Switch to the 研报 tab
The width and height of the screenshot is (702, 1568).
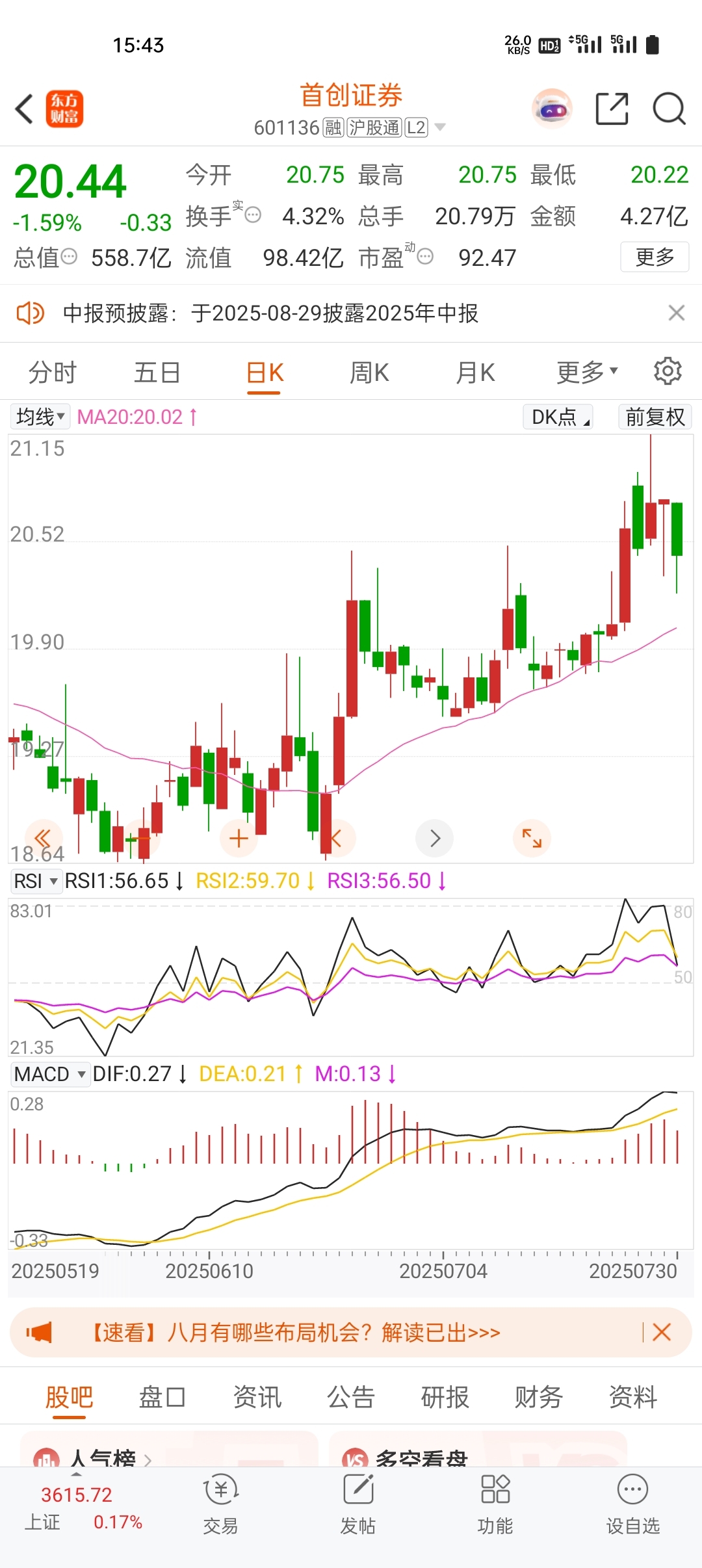445,1396
